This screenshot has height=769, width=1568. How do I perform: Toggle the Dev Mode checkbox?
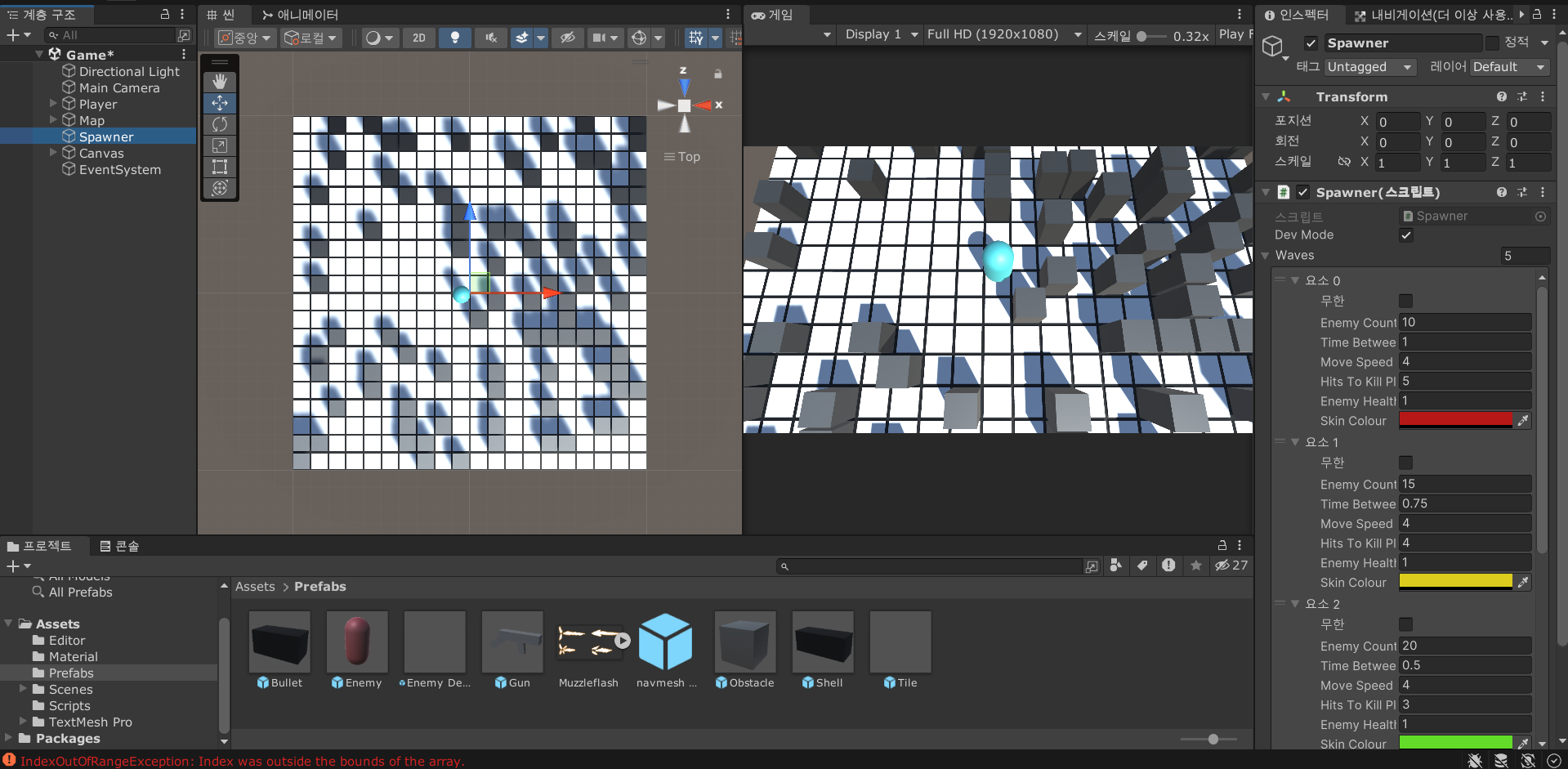(x=1406, y=235)
